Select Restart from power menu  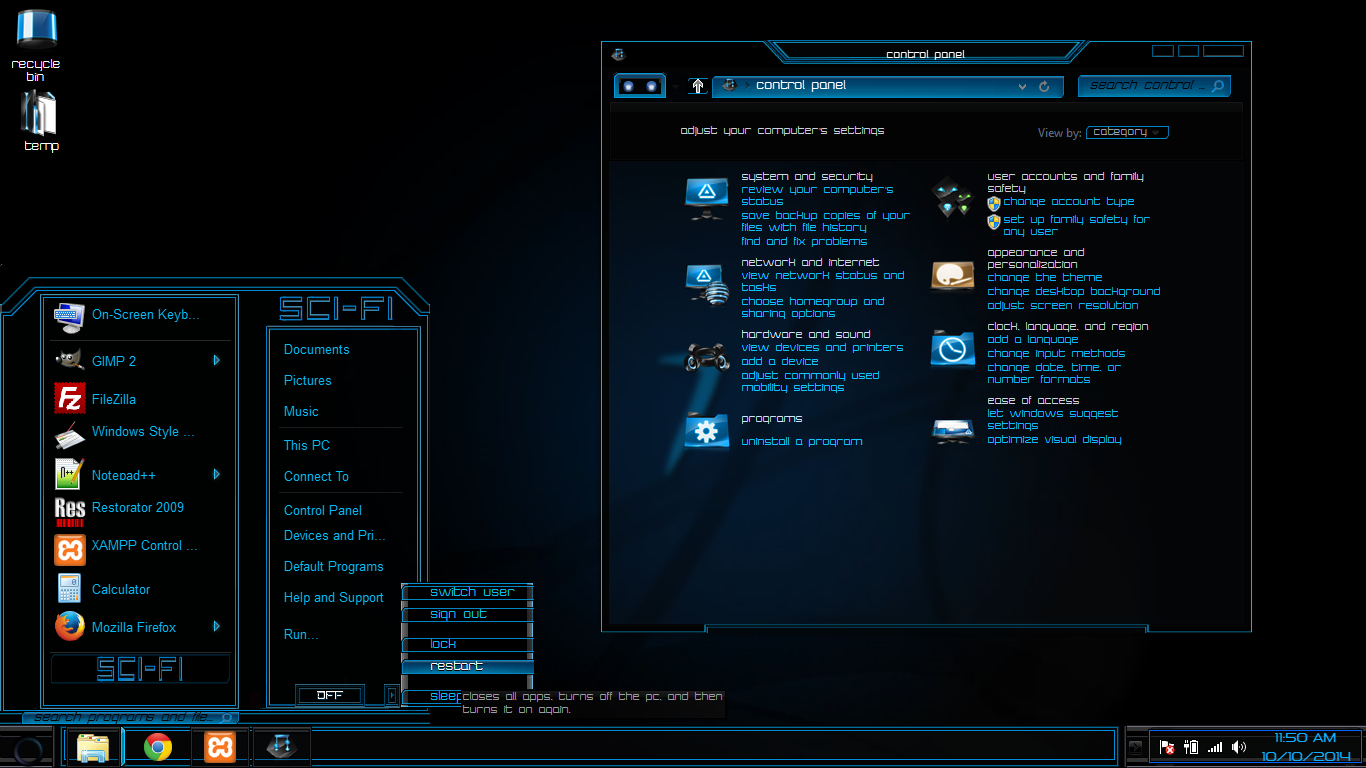tap(467, 666)
